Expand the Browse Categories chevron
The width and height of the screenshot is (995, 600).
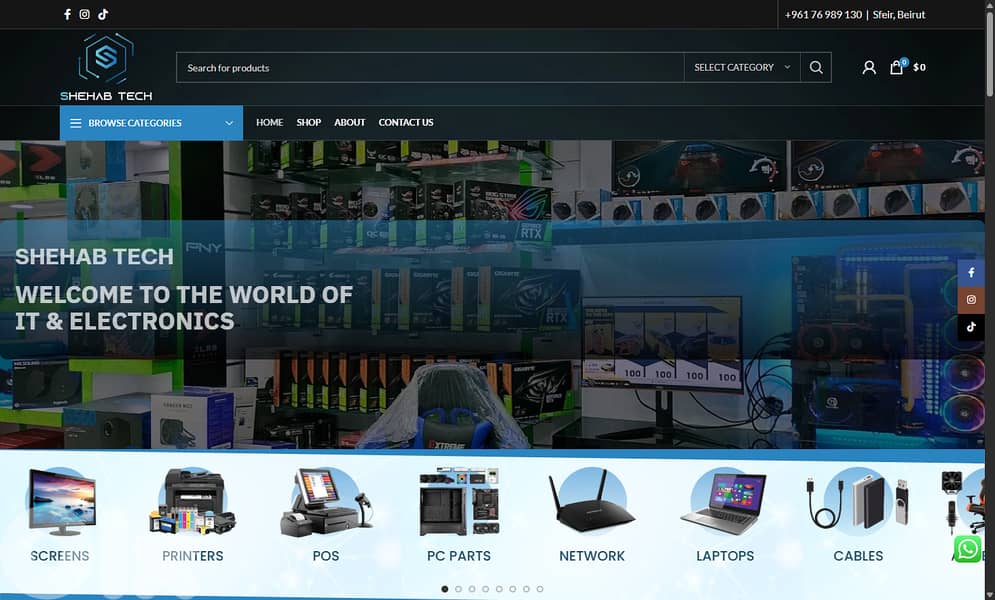229,123
